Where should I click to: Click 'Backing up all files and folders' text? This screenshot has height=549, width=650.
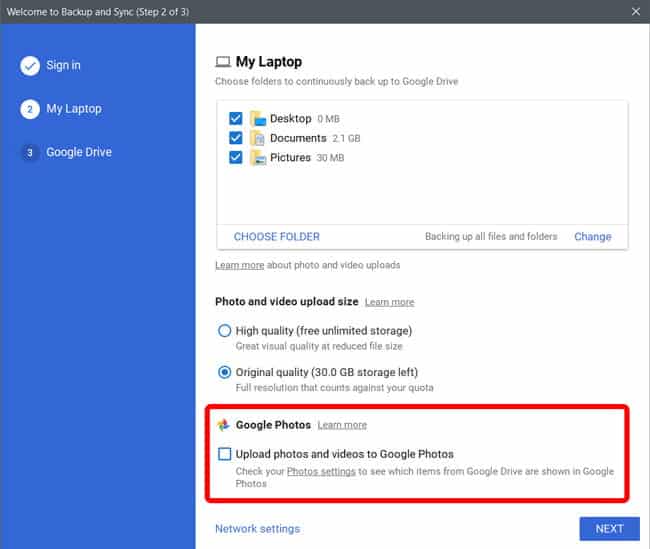491,236
